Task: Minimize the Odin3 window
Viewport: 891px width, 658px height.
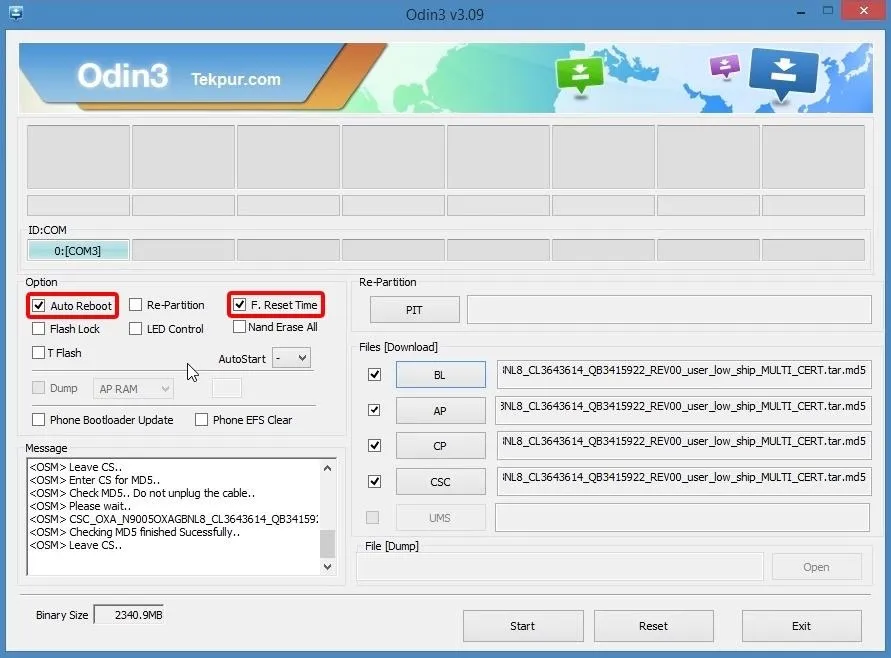Action: point(801,11)
